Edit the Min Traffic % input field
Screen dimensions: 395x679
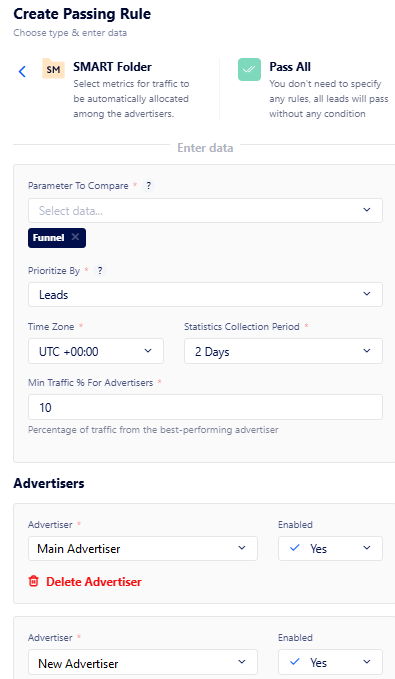(x=205, y=407)
